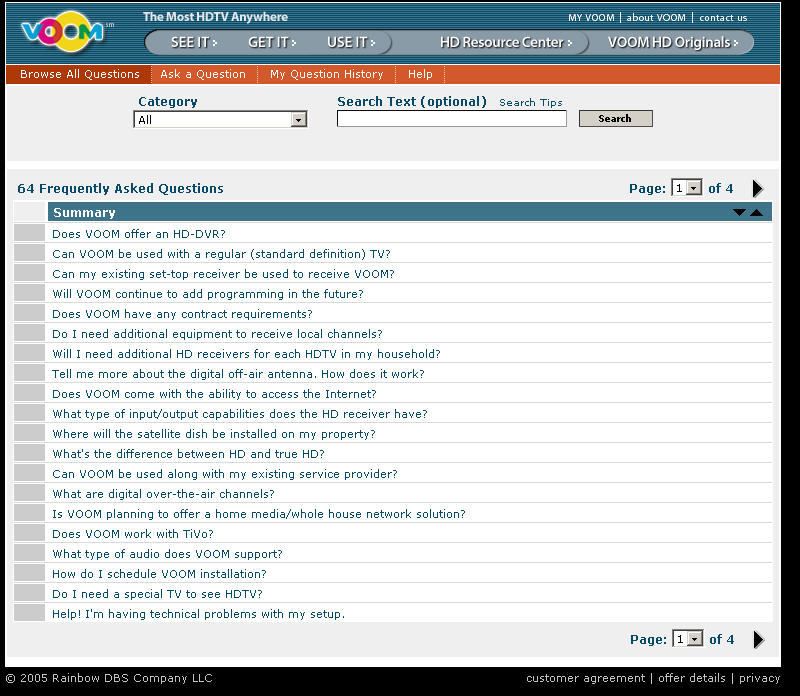Open question about existing set-top receiver
The width and height of the screenshot is (800, 696).
pyautogui.click(x=223, y=274)
